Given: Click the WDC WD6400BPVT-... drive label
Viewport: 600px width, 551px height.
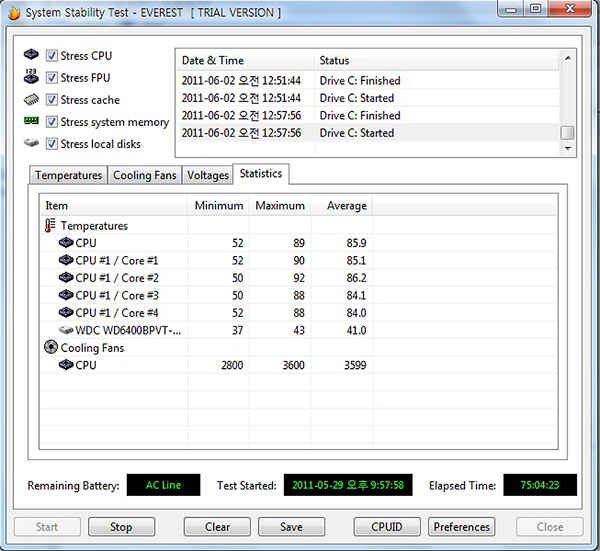Looking at the screenshot, I should point(128,330).
